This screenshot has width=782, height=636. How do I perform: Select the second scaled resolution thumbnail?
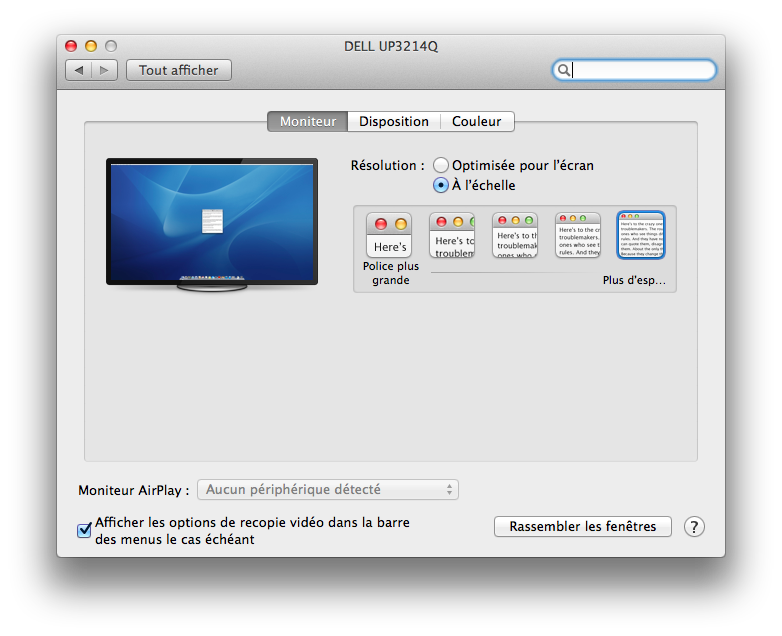click(452, 235)
